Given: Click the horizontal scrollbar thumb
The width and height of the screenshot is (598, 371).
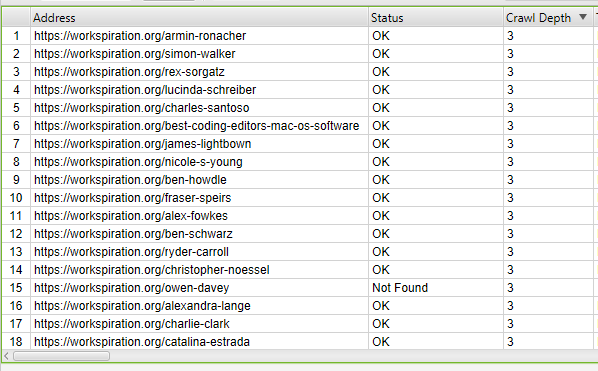Looking at the screenshot, I should 61,356.
